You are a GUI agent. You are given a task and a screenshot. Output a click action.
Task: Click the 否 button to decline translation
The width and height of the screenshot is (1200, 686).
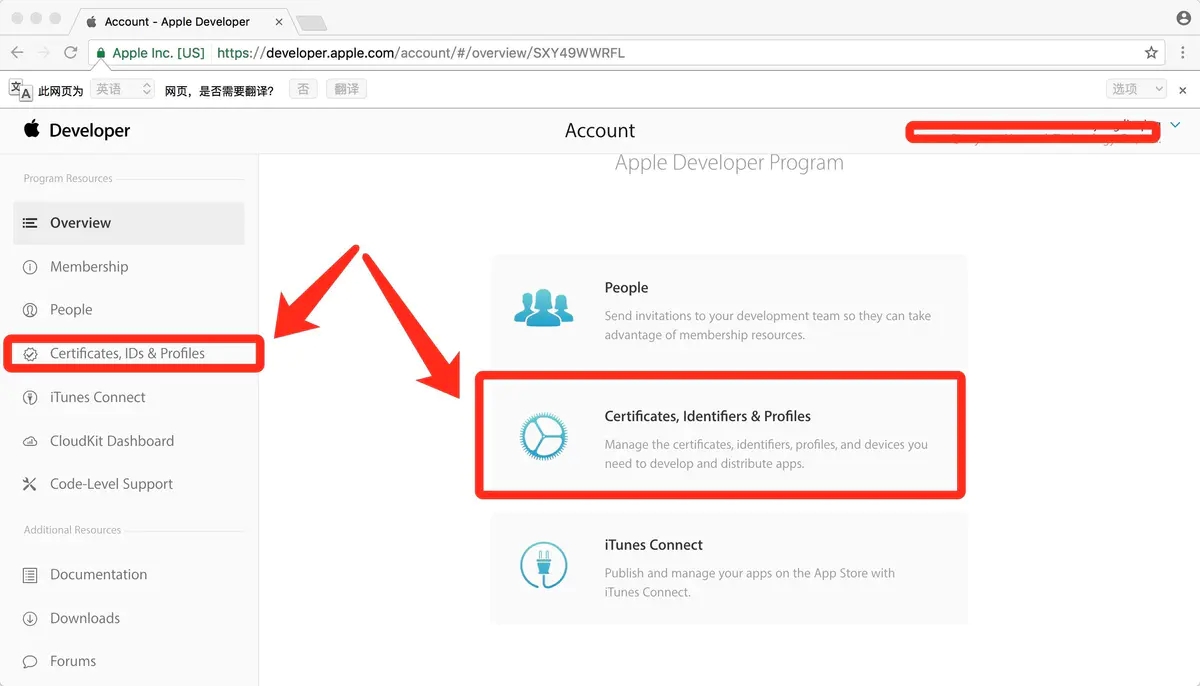click(x=304, y=89)
